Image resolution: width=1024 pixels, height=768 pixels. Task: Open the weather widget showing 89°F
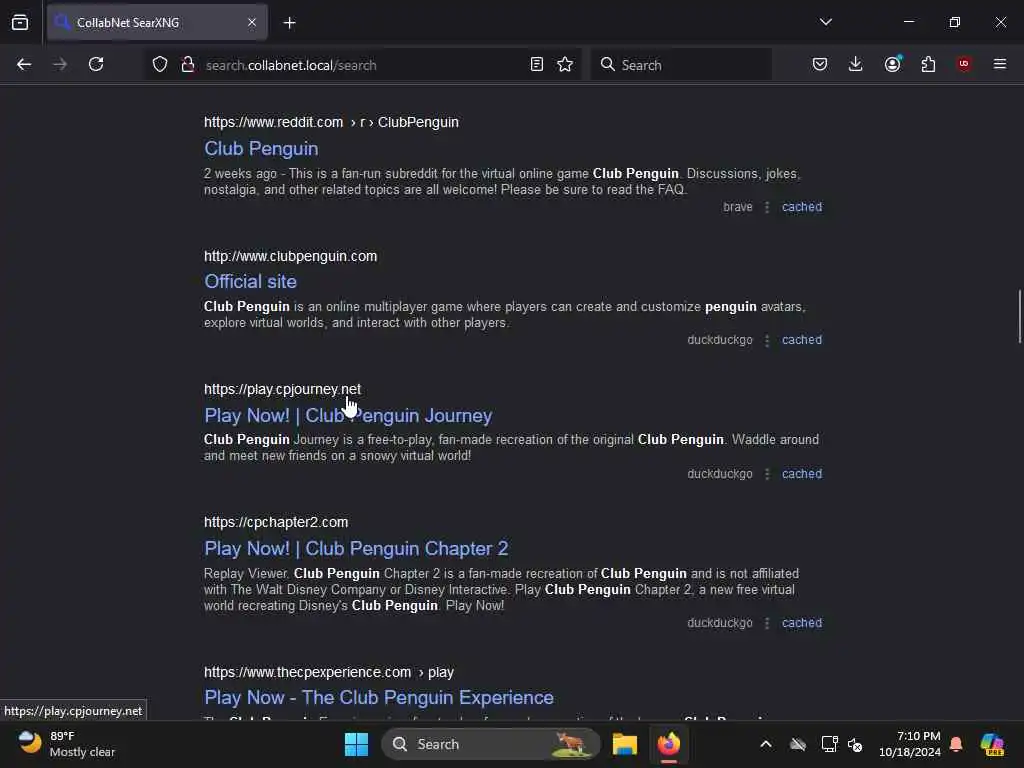(x=65, y=744)
